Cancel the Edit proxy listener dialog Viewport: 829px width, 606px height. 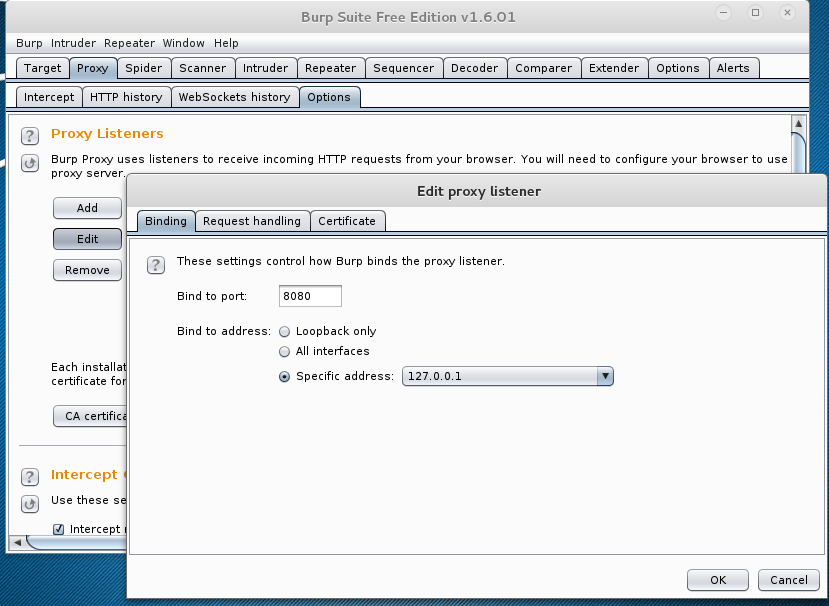(x=789, y=580)
